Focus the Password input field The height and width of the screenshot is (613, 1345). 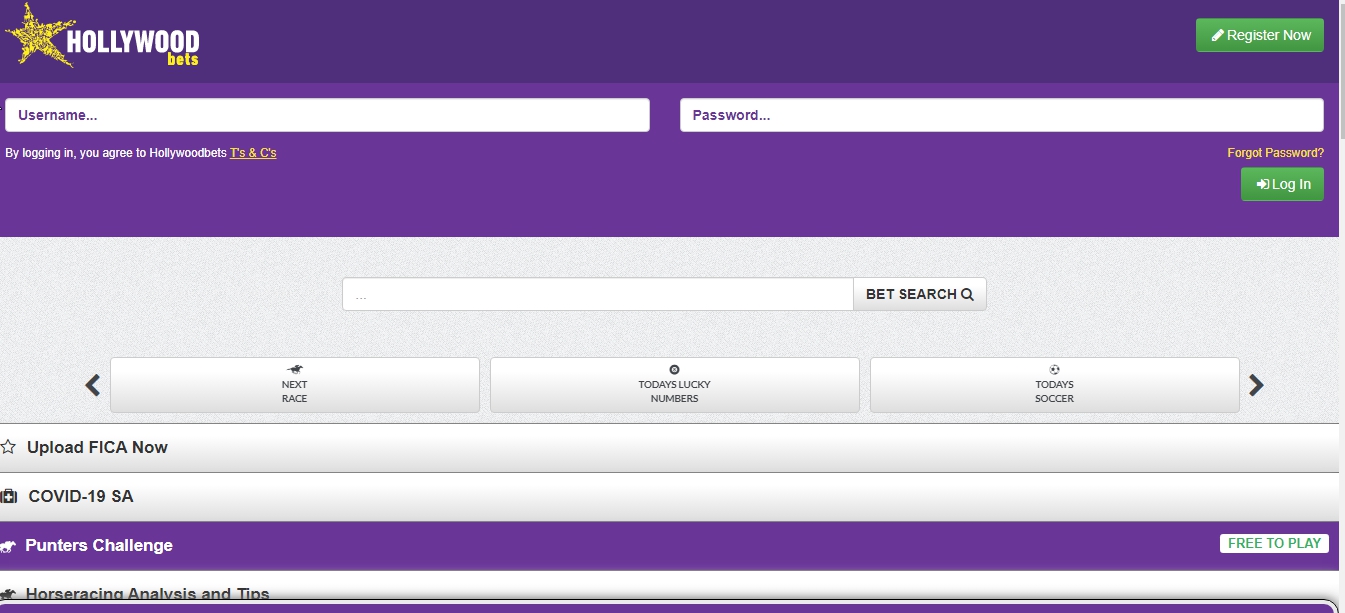(1002, 115)
